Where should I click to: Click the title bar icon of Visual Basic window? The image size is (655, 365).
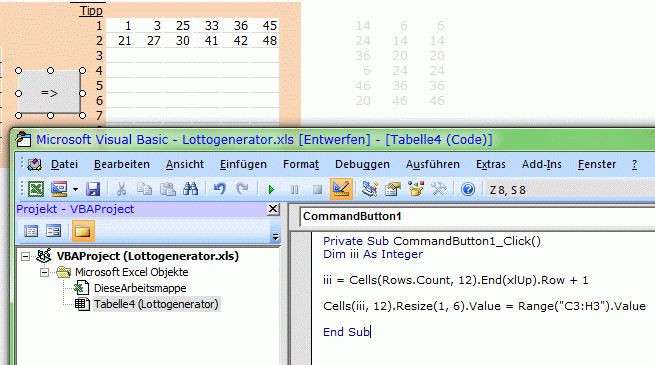point(24,139)
